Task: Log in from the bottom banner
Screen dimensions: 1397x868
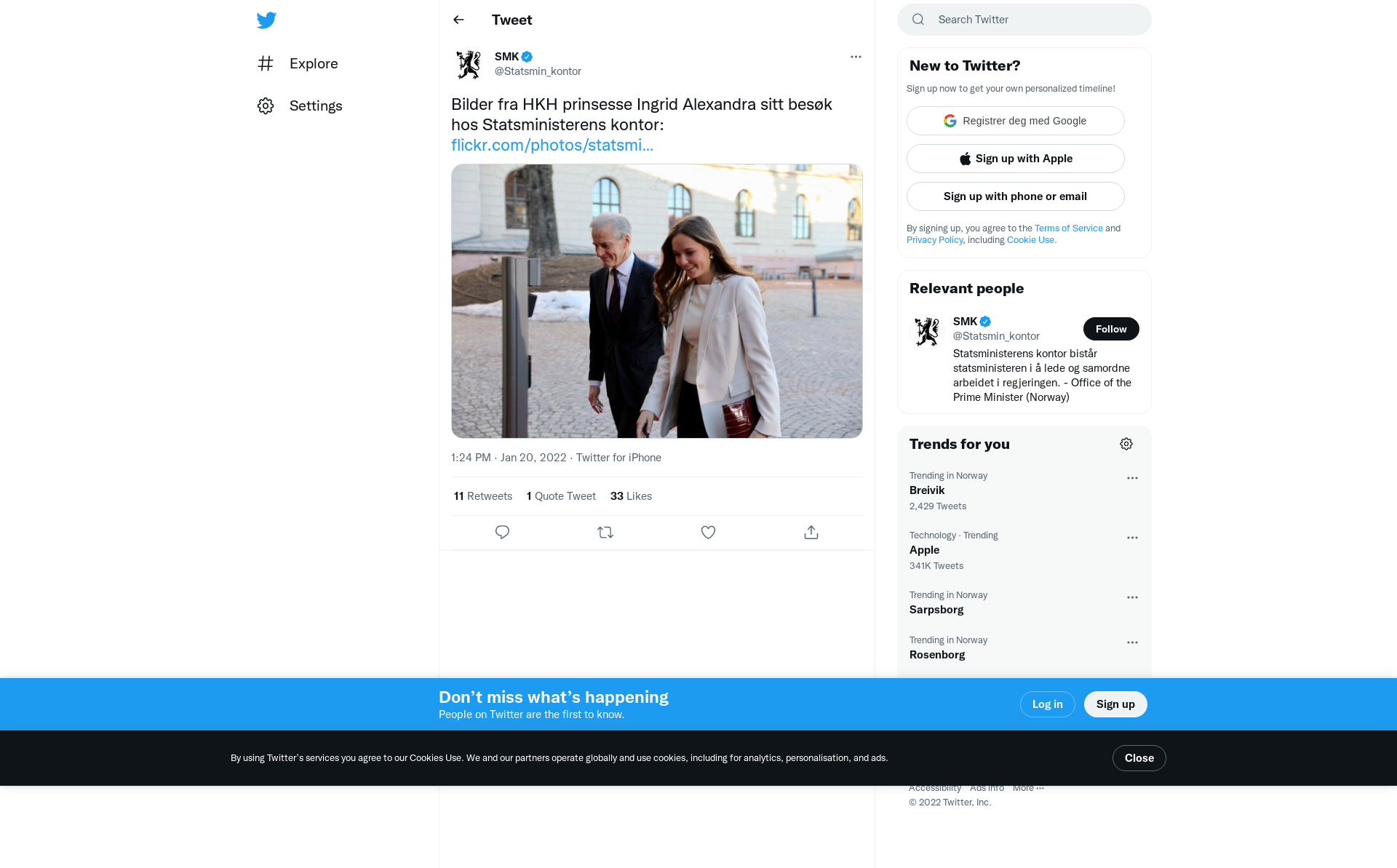Action: (x=1047, y=704)
